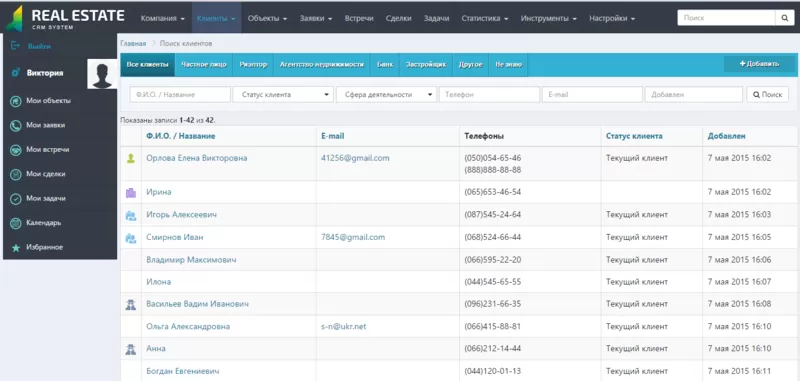Click the checkmark icon for Мои задачи
Viewport: 800px width, 381px height.
(16, 199)
